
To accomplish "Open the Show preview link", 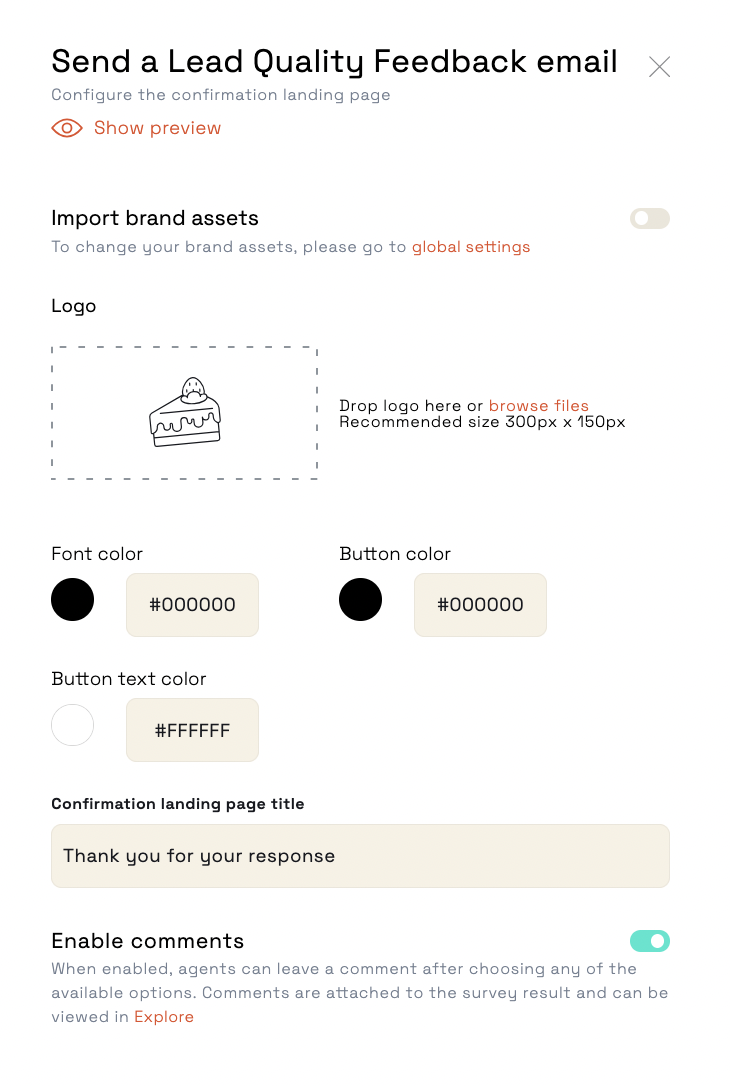I will pos(157,128).
